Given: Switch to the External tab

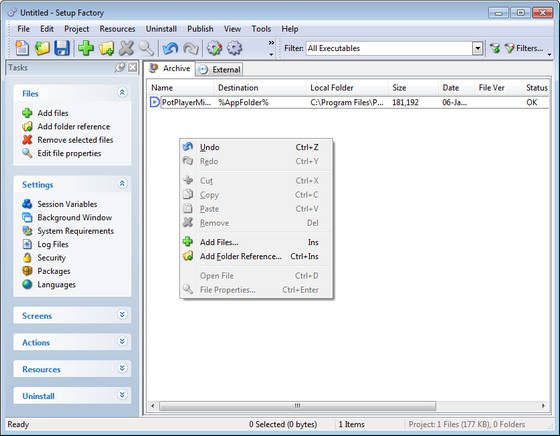Looking at the screenshot, I should 219,69.
